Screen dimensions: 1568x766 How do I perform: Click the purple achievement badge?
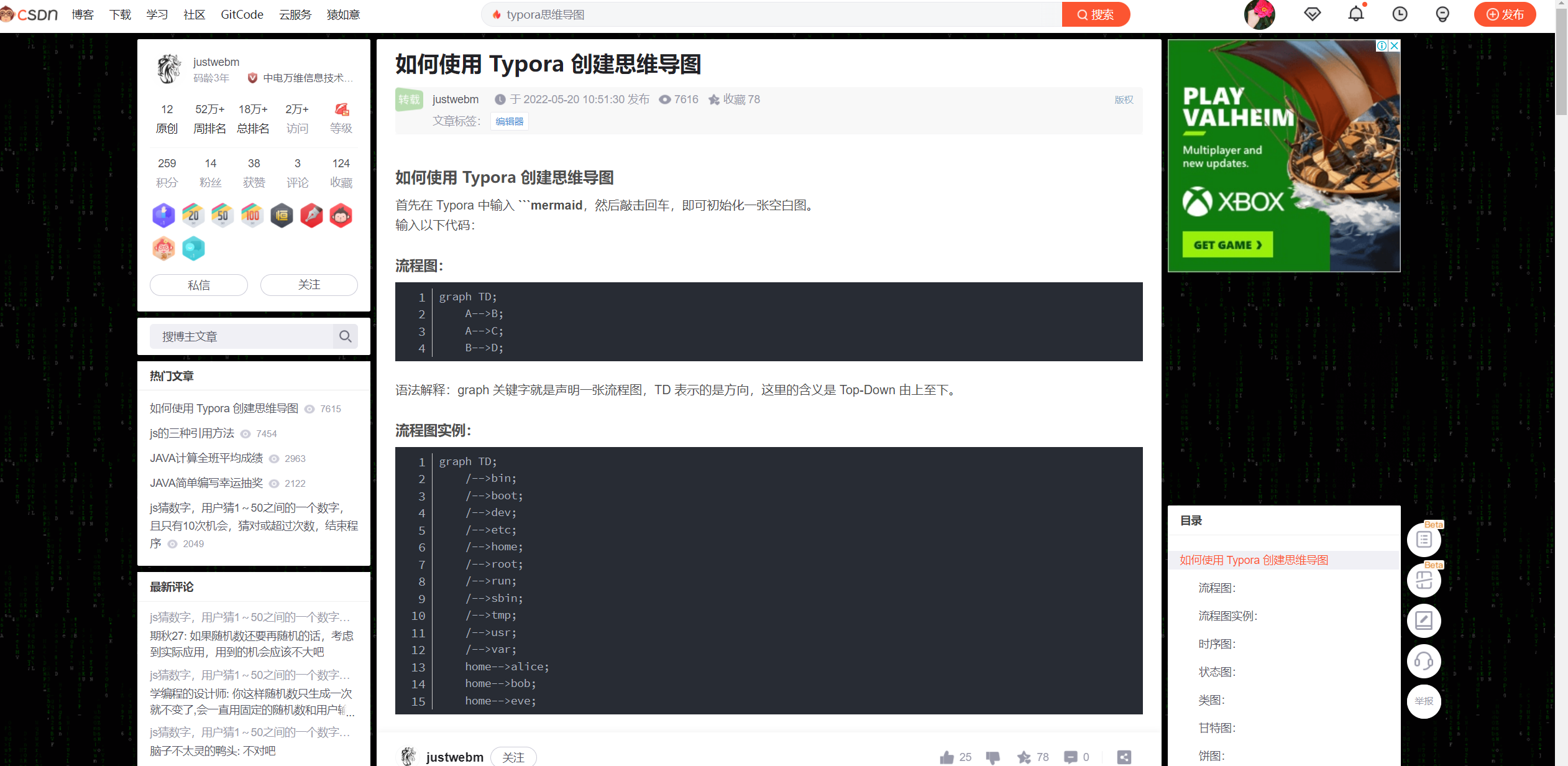(x=163, y=215)
